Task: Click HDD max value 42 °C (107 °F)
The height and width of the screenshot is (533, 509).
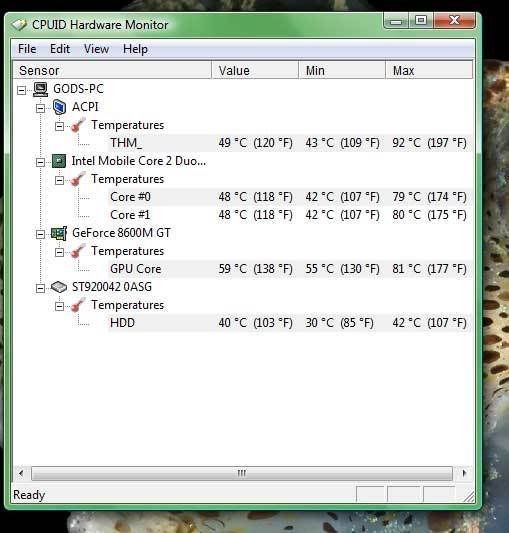Action: coord(429,323)
